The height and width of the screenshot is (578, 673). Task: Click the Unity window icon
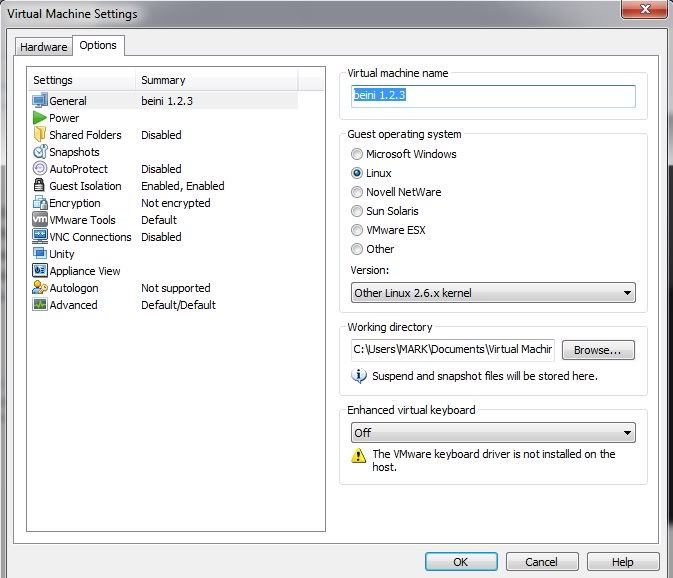39,253
